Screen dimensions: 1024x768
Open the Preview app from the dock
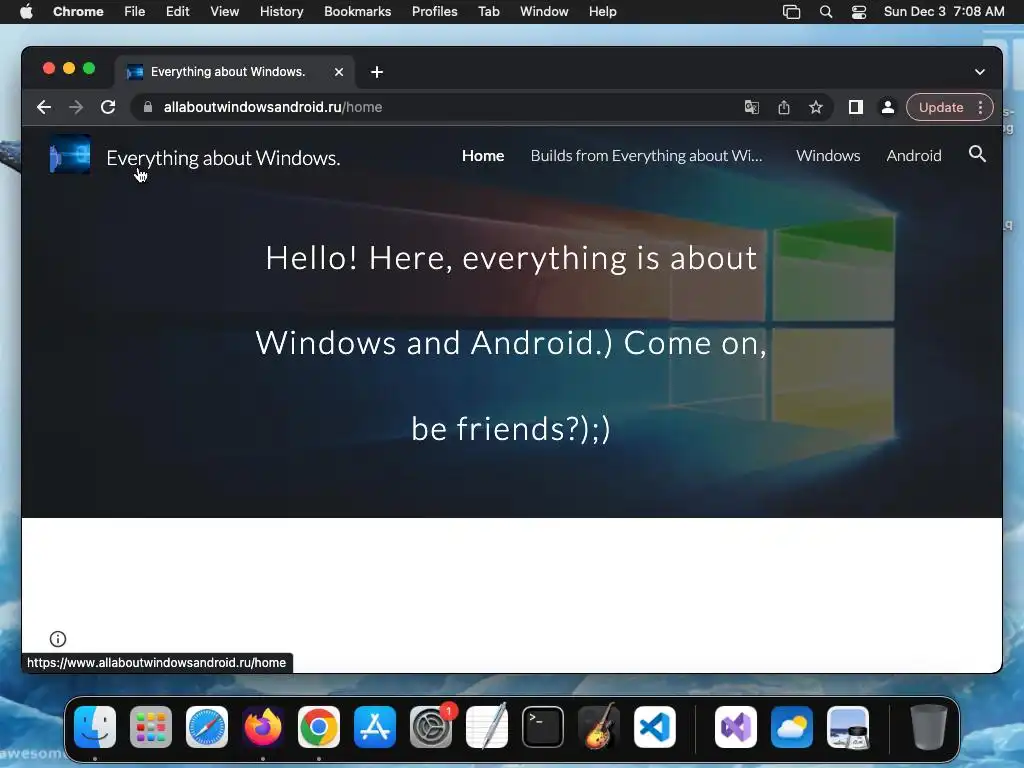pyautogui.click(x=848, y=727)
